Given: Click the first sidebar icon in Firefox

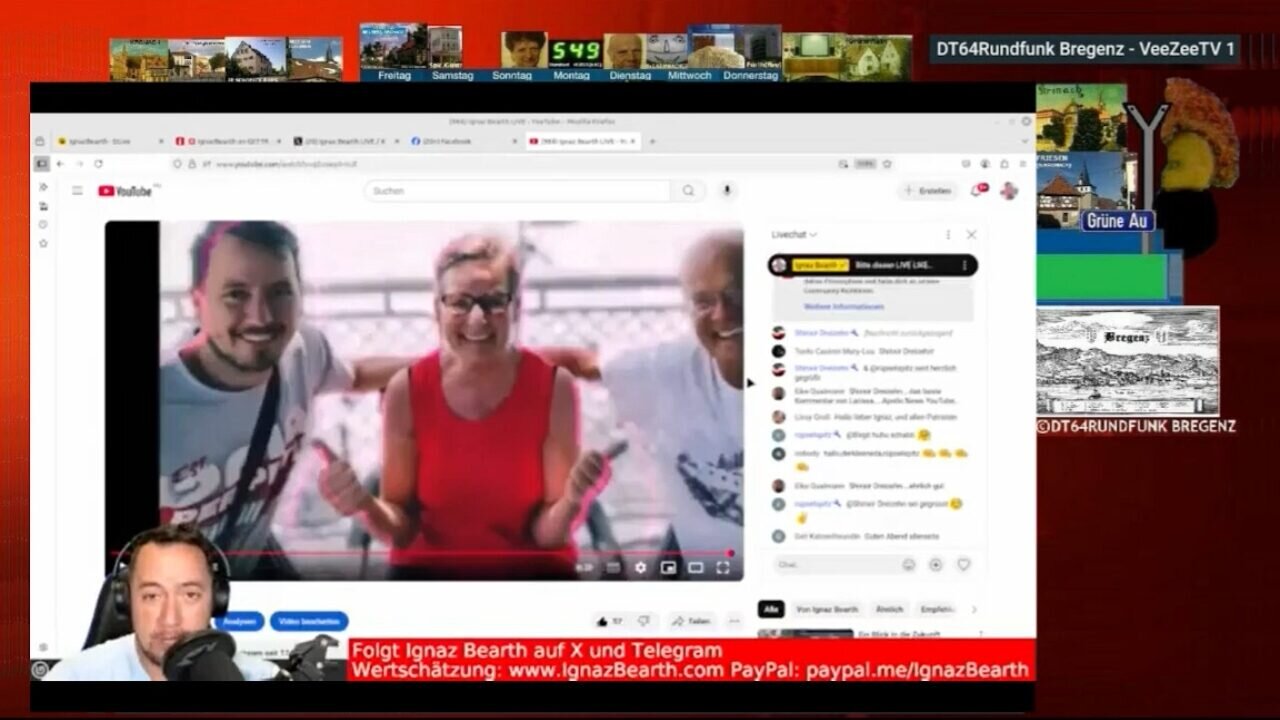Looking at the screenshot, I should click(x=43, y=187).
